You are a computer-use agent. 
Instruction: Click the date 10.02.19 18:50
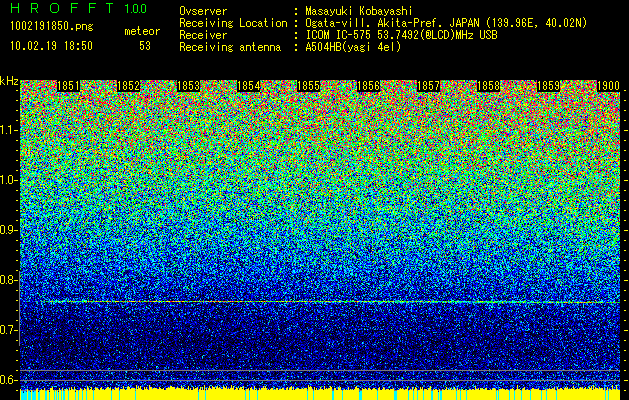(x=51, y=46)
